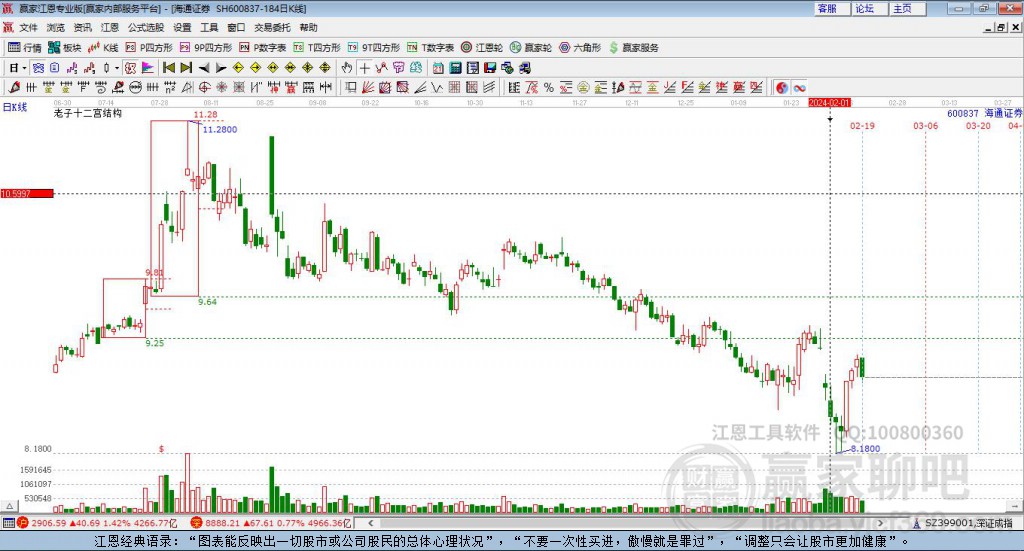Viewport: 1024px width, 551px height.
Task: Open the 行情 market quotes view
Action: click(25, 48)
